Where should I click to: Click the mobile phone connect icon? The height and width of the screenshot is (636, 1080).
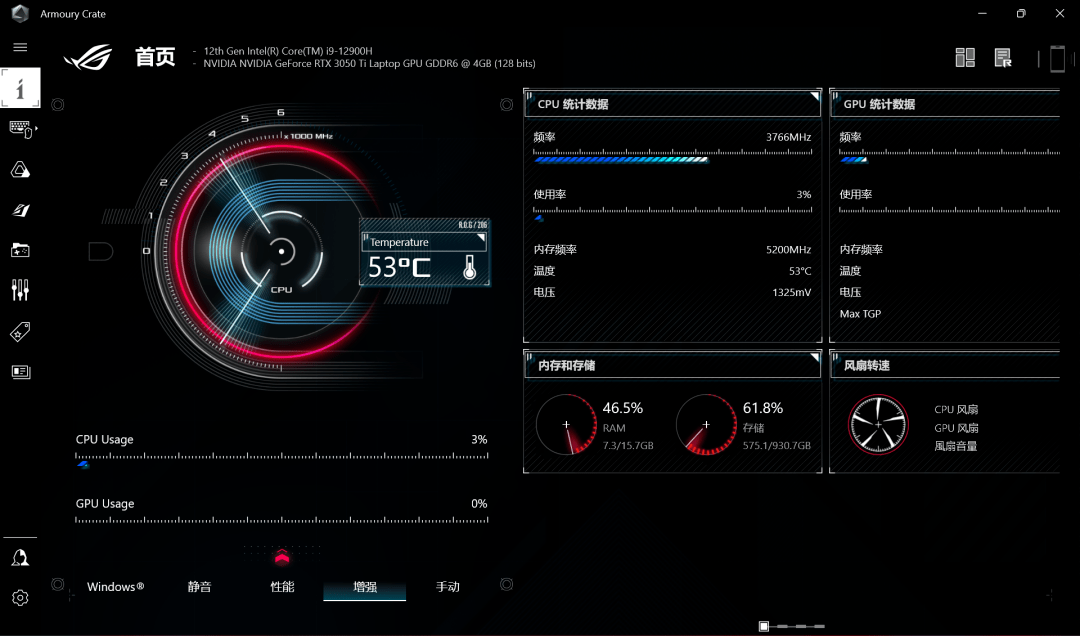1057,59
